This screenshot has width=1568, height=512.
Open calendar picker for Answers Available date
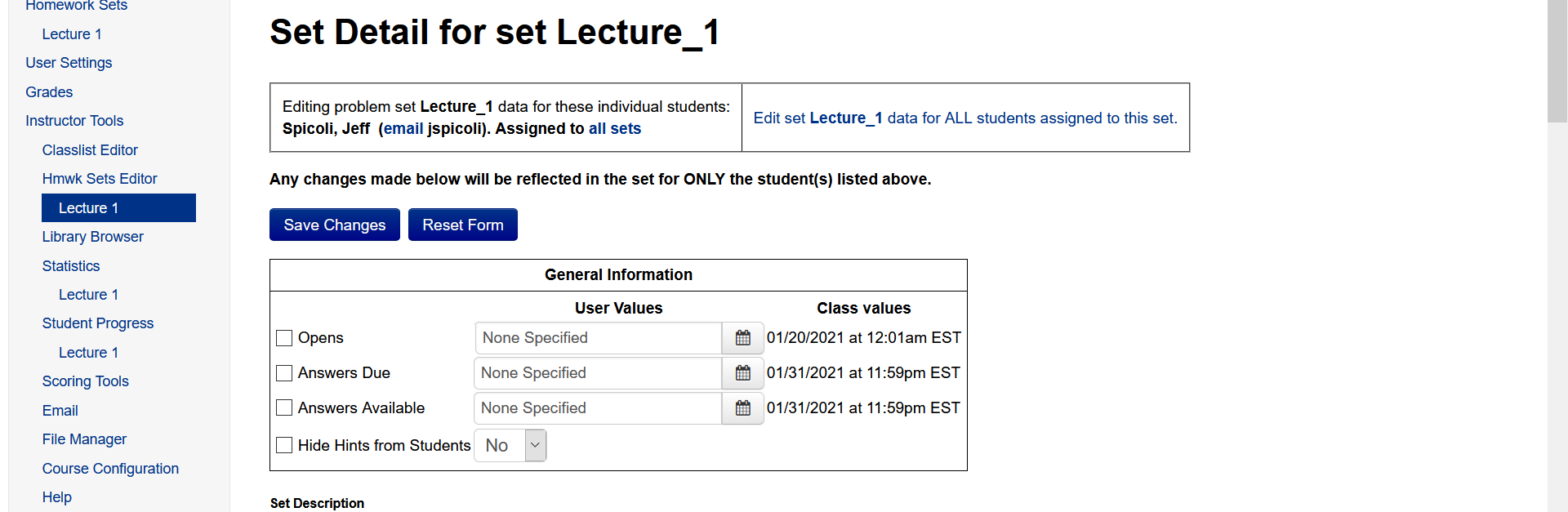tap(742, 408)
